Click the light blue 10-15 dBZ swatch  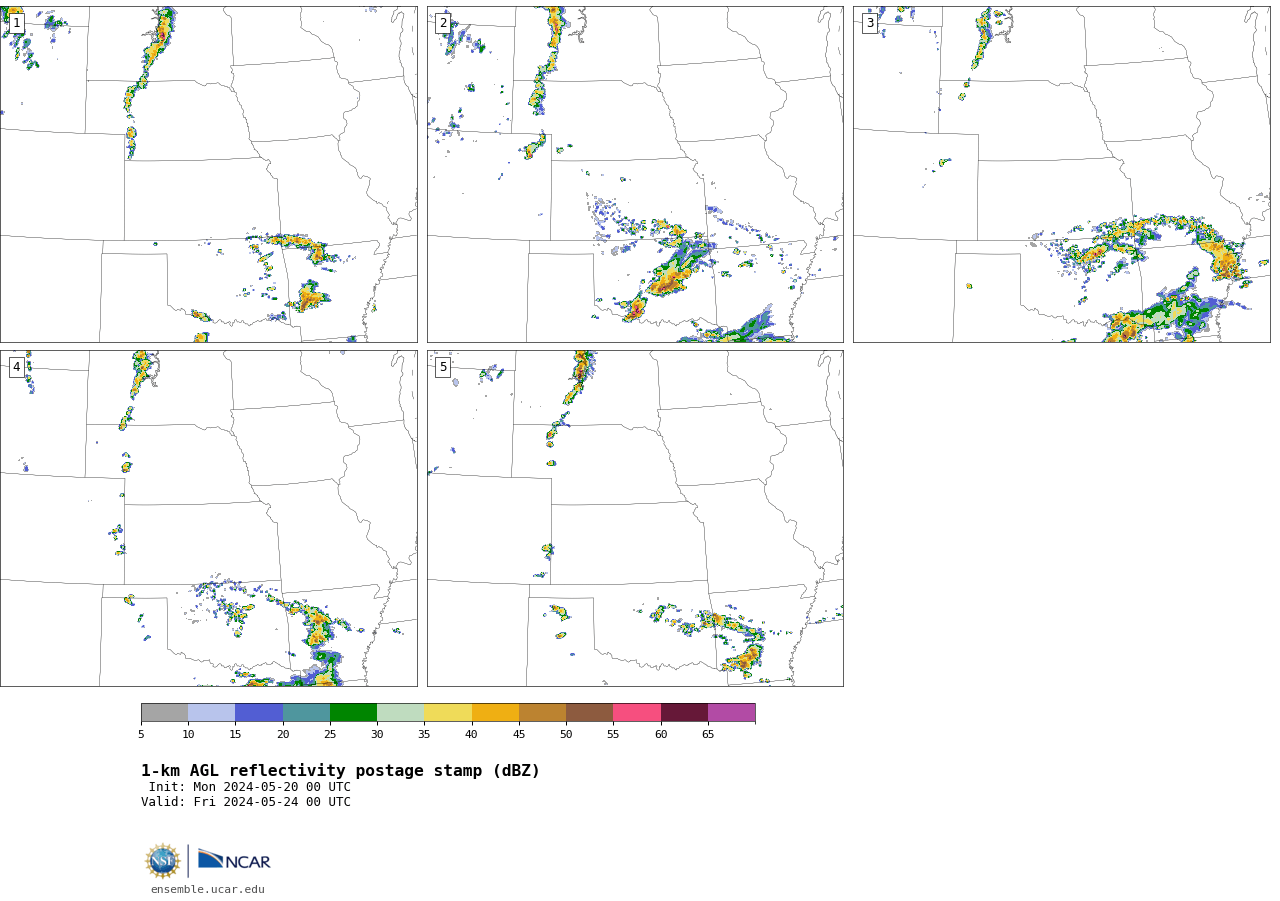pyautogui.click(x=212, y=713)
